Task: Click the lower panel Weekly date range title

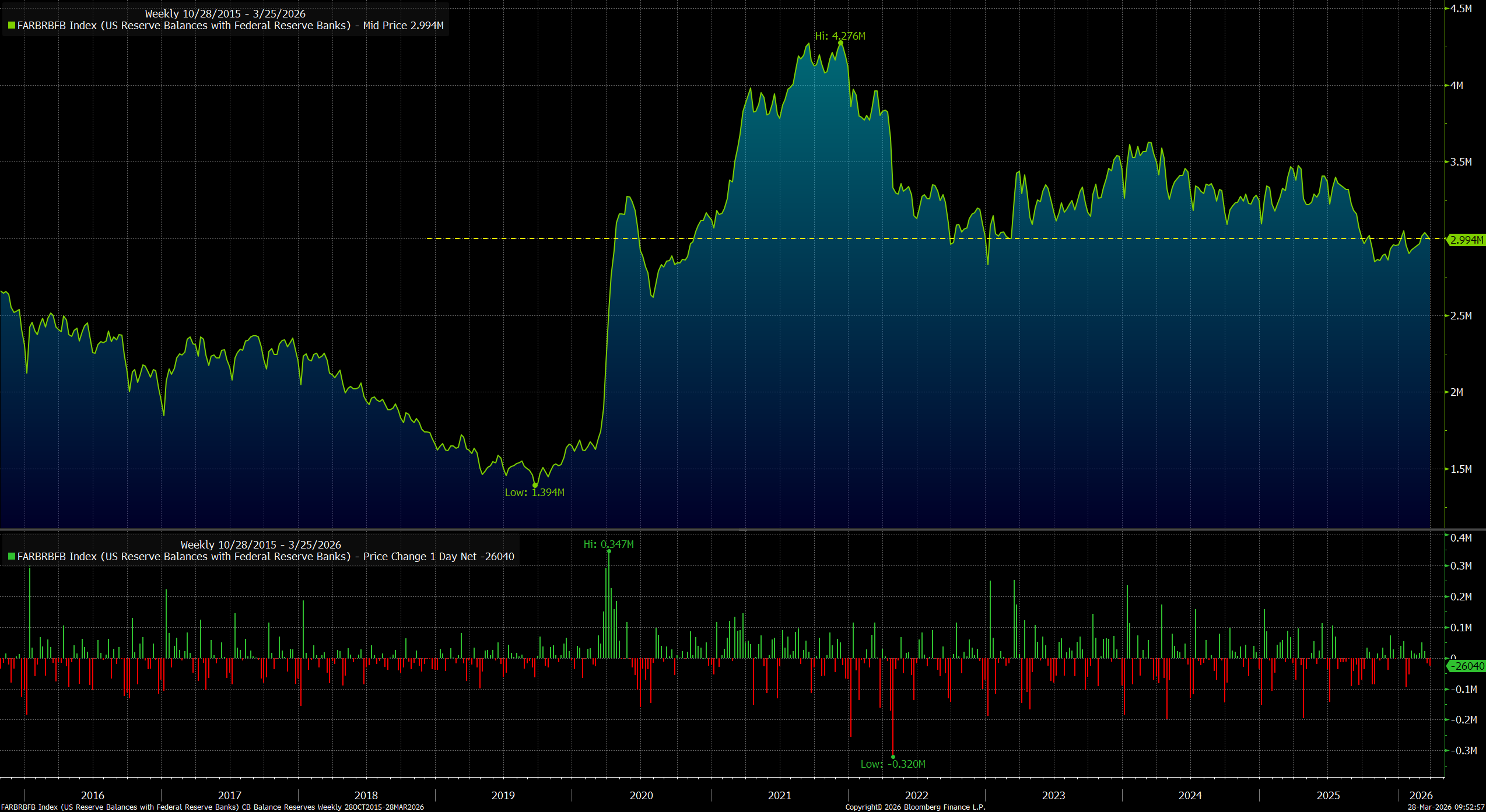Action: tap(261, 544)
